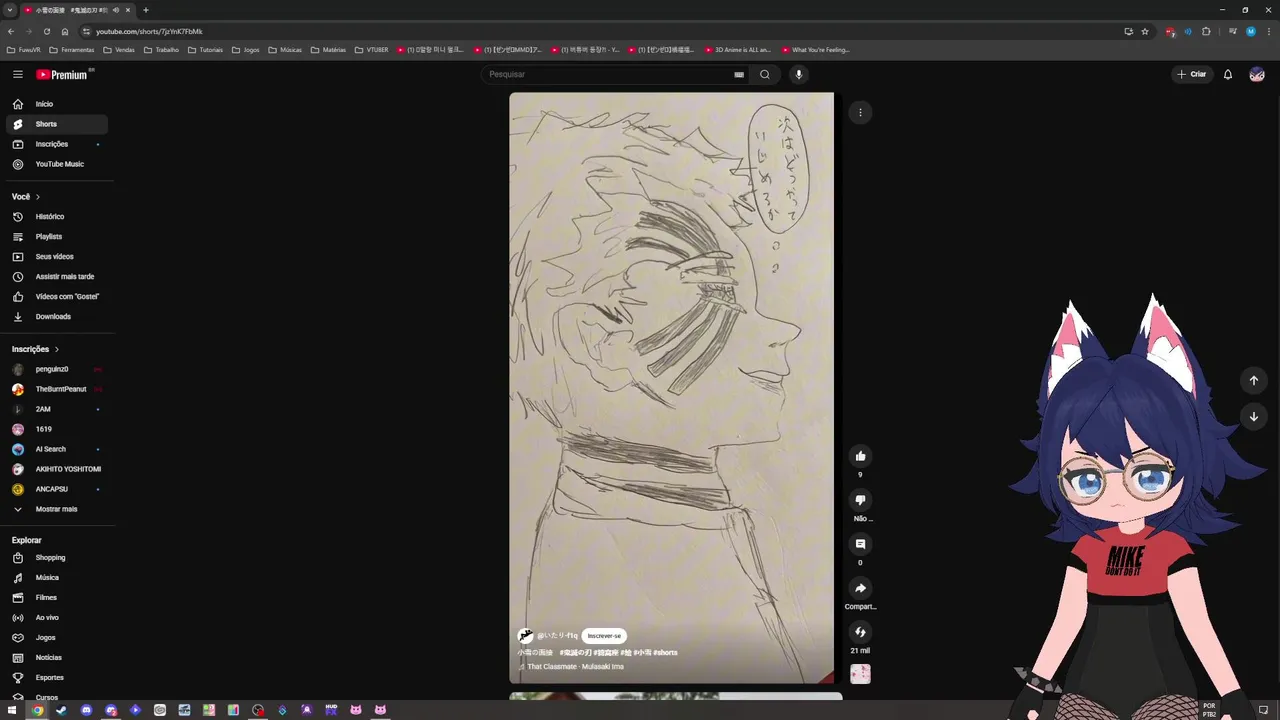Like this Short

(x=860, y=456)
